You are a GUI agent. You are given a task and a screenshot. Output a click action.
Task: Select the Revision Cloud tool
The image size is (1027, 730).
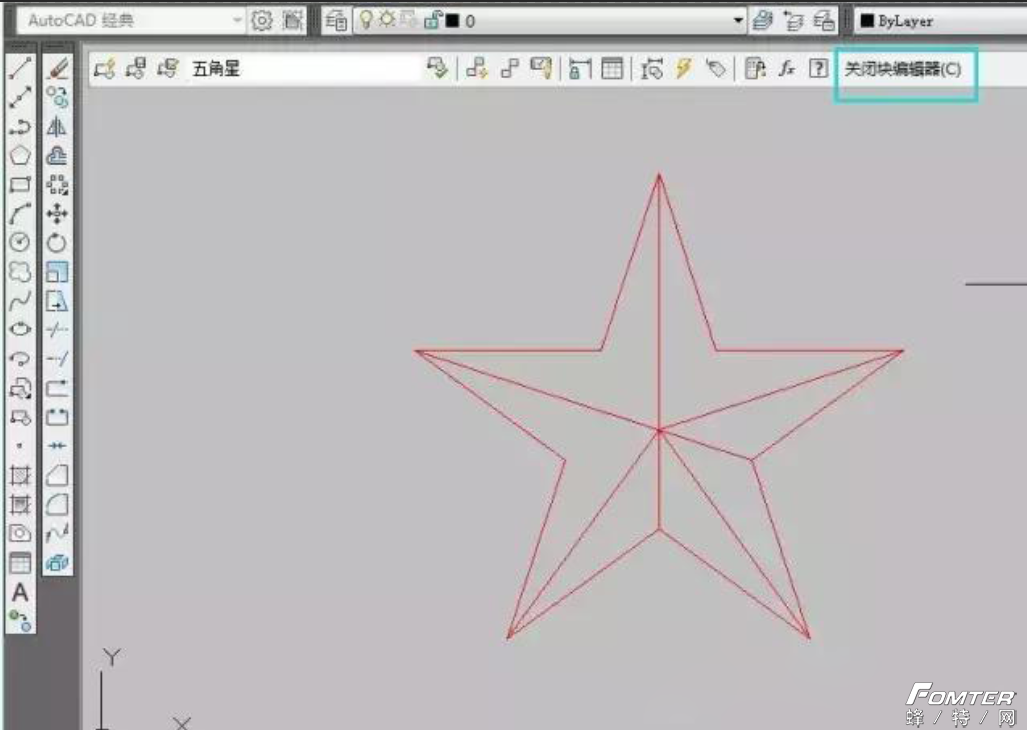point(20,271)
